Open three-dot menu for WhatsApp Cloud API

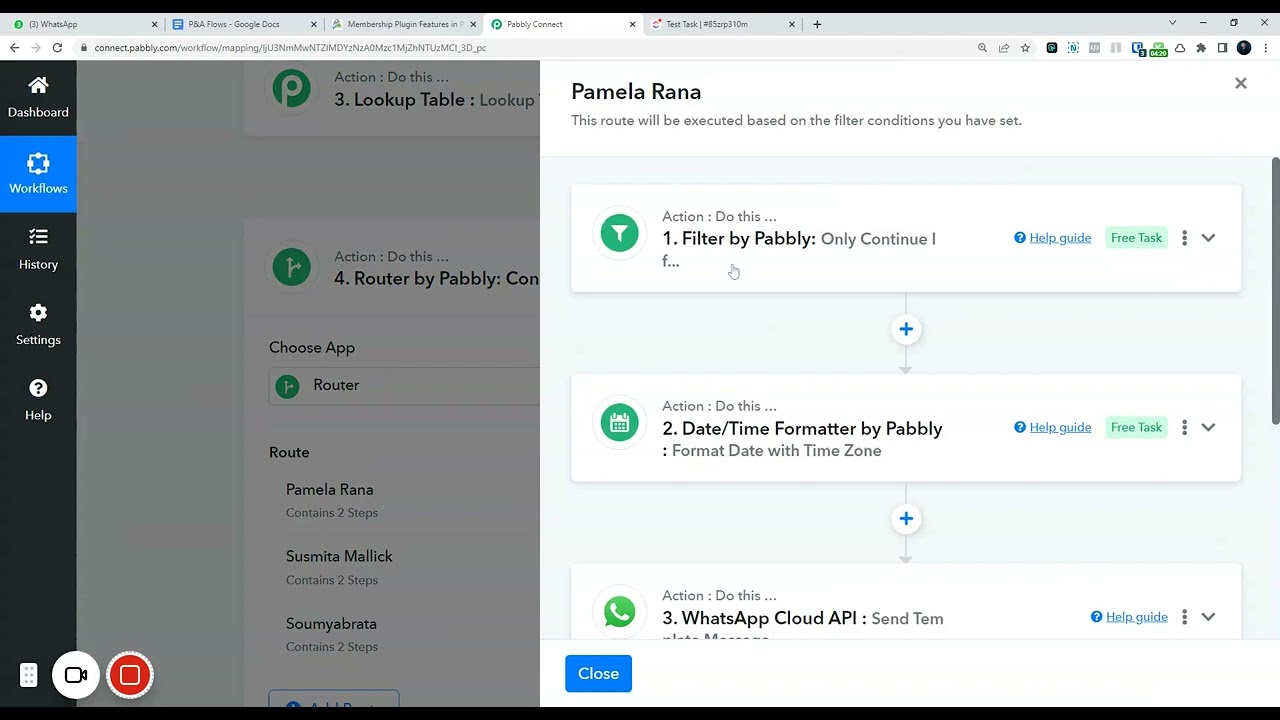tap(1184, 617)
